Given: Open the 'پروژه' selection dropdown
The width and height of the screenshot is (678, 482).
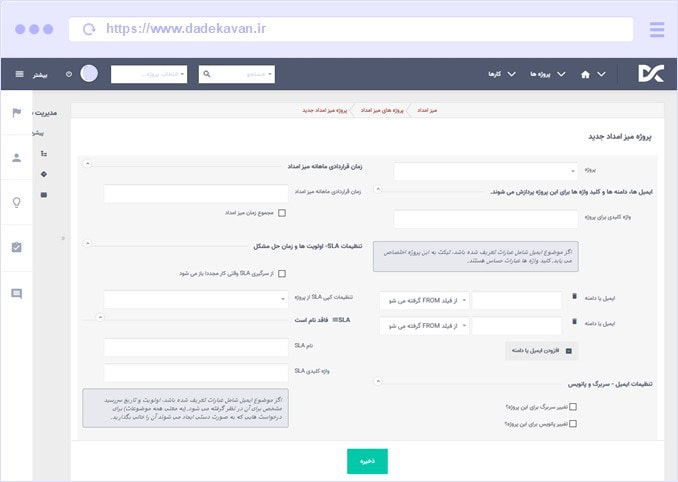Looking at the screenshot, I should pos(486,171).
